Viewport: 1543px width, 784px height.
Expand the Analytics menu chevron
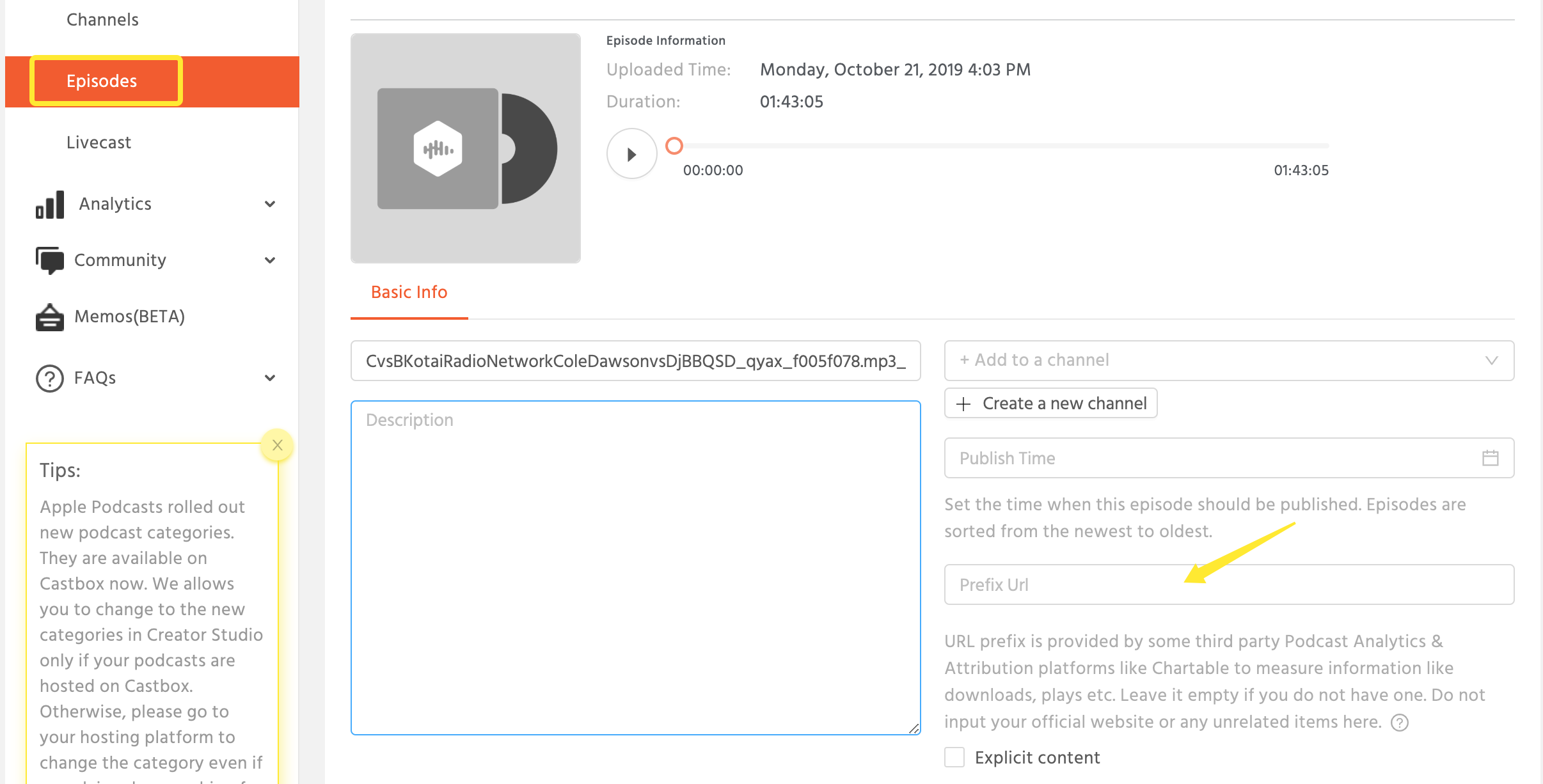270,204
